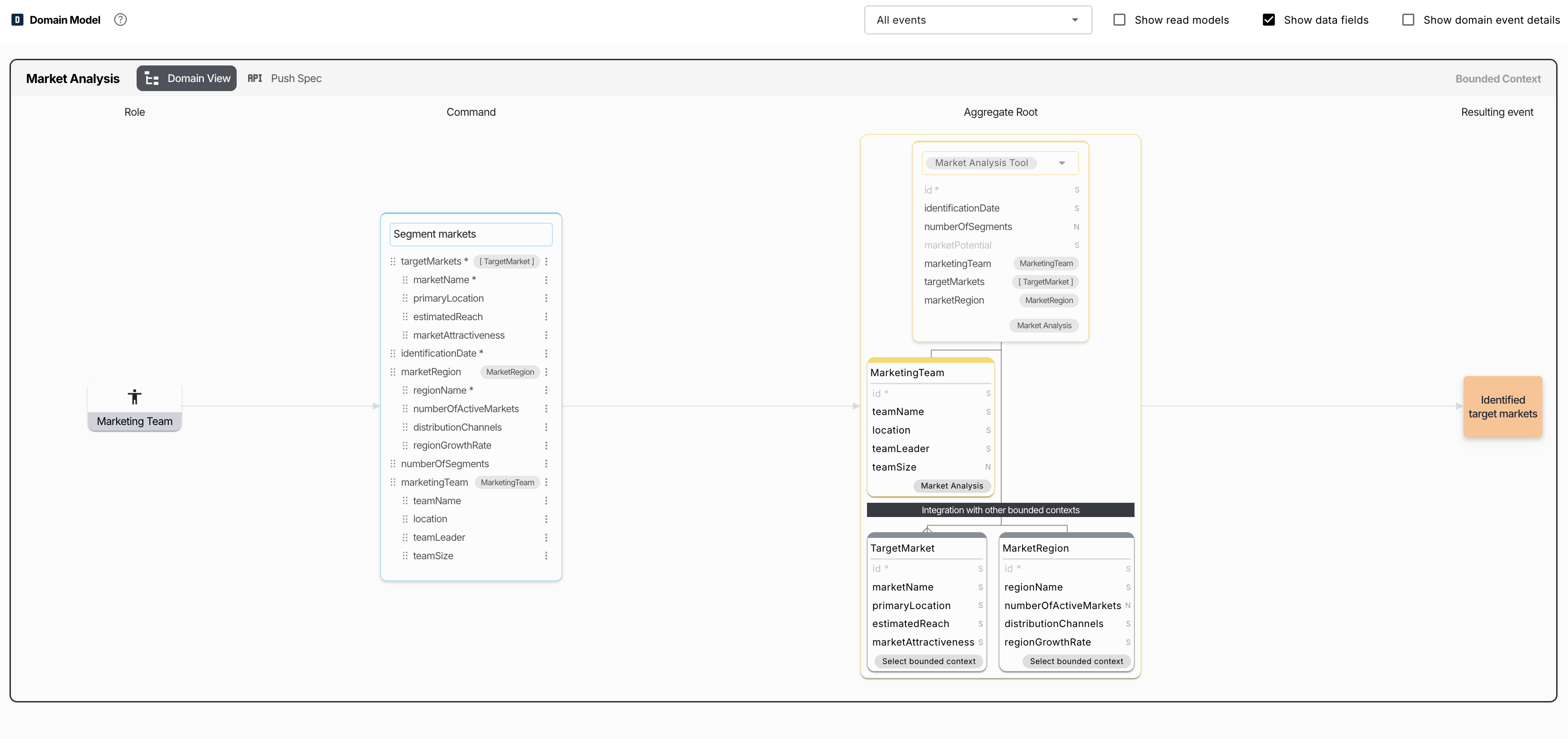Grab the drag handle of numberOfSegments field
Image resolution: width=1568 pixels, height=739 pixels.
(393, 464)
